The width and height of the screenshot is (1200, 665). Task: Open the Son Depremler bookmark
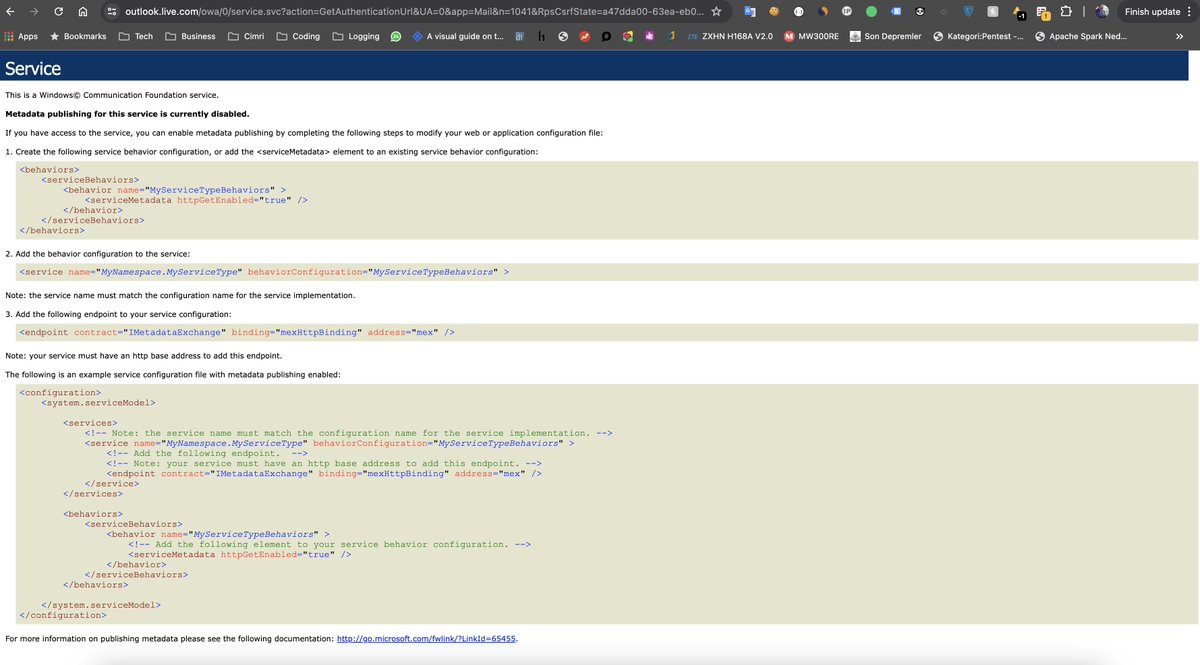point(886,36)
